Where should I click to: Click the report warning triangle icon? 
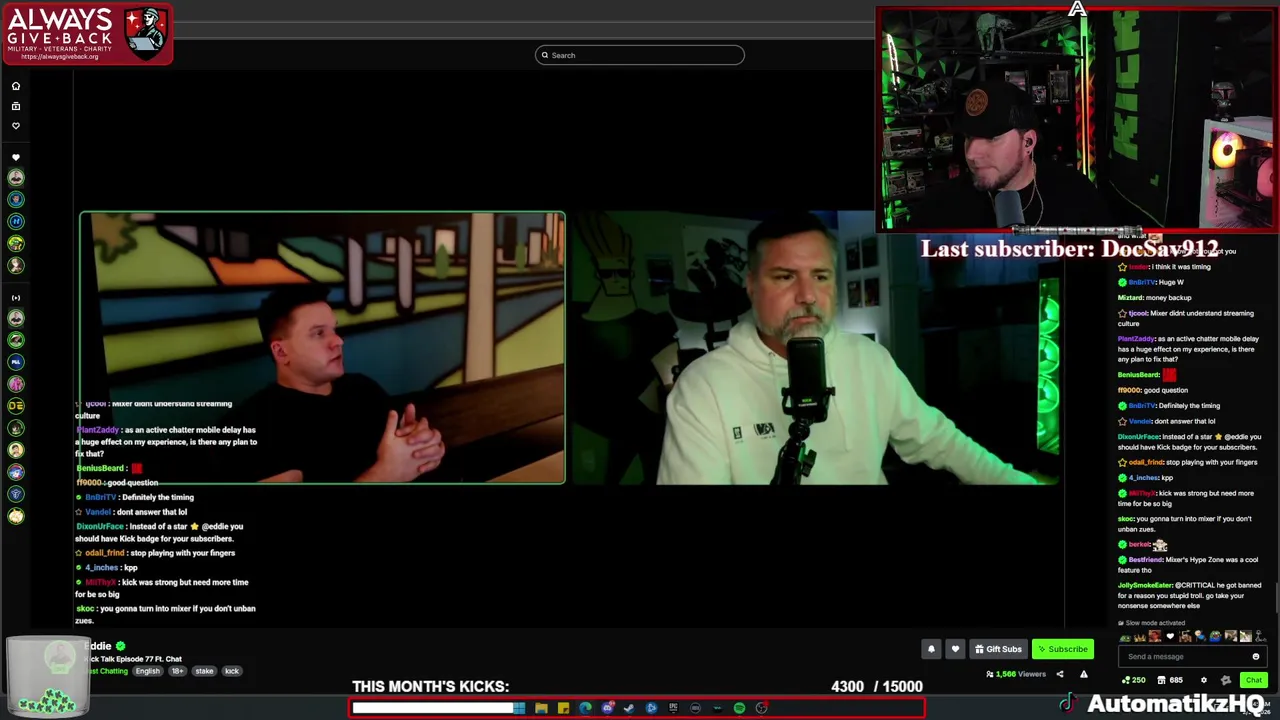pyautogui.click(x=1083, y=674)
